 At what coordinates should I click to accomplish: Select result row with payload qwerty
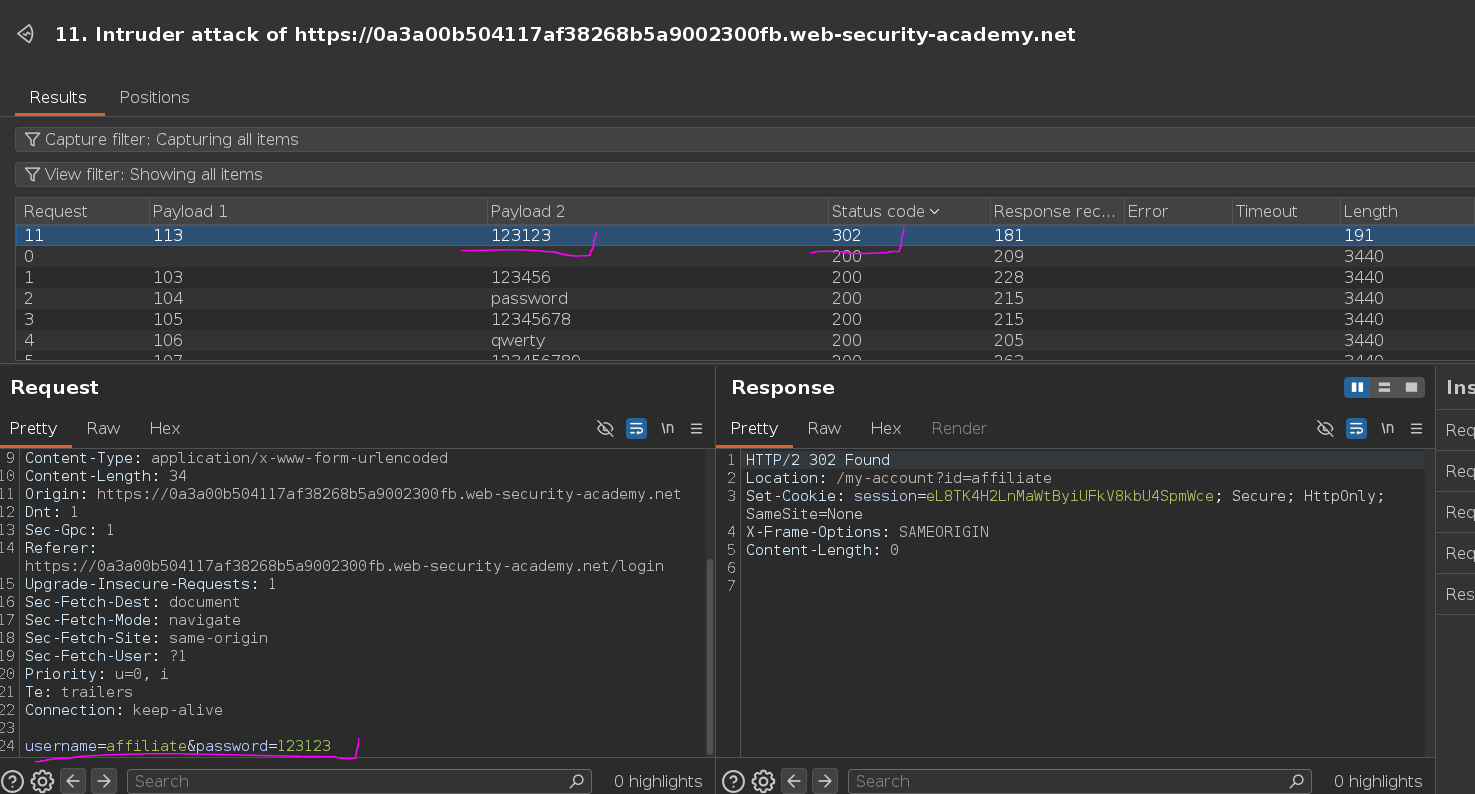point(745,340)
